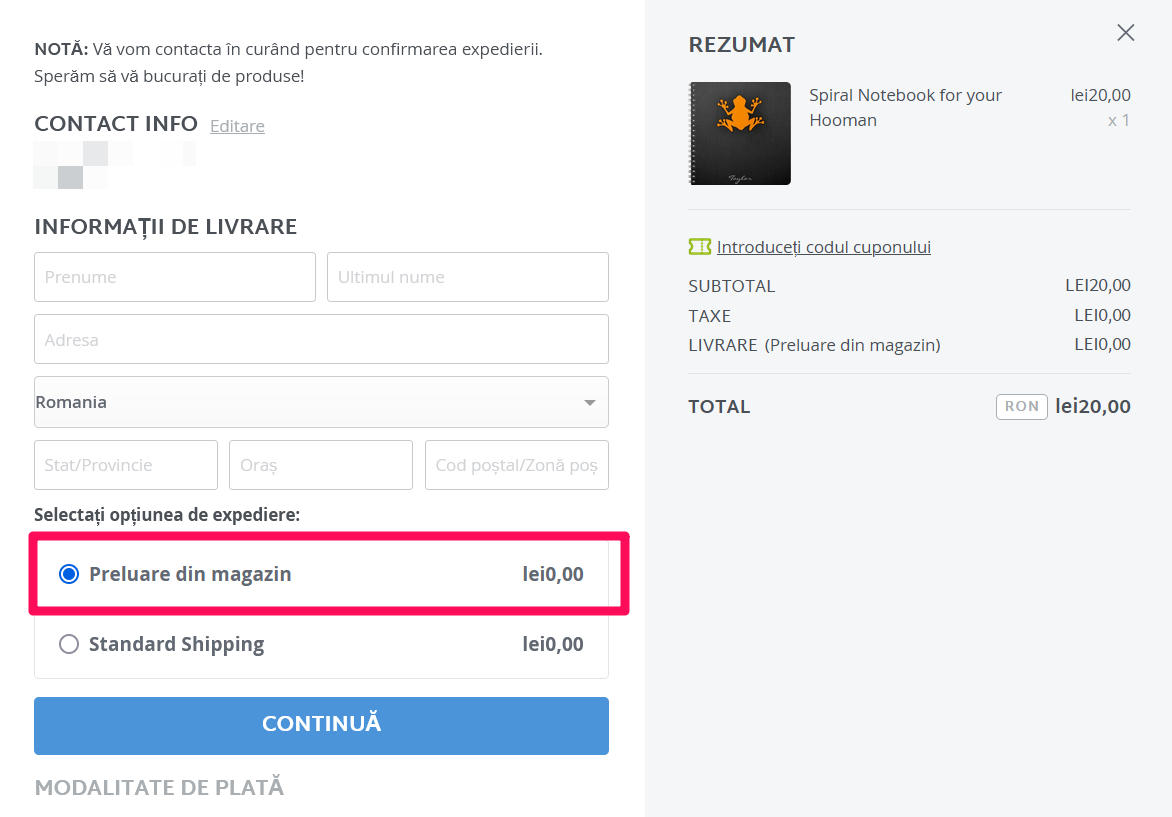Click the LIVRARE (Preluare din magazin) row
Viewport: 1172px width, 817px height.
[x=910, y=345]
